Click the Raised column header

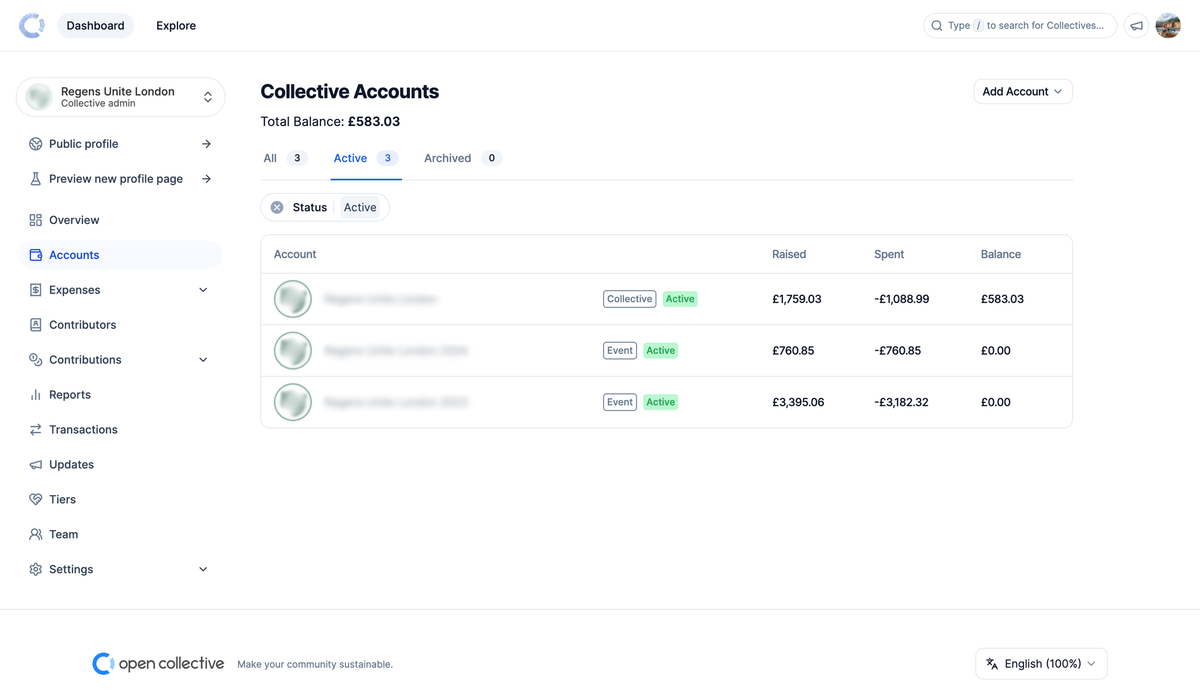(789, 255)
